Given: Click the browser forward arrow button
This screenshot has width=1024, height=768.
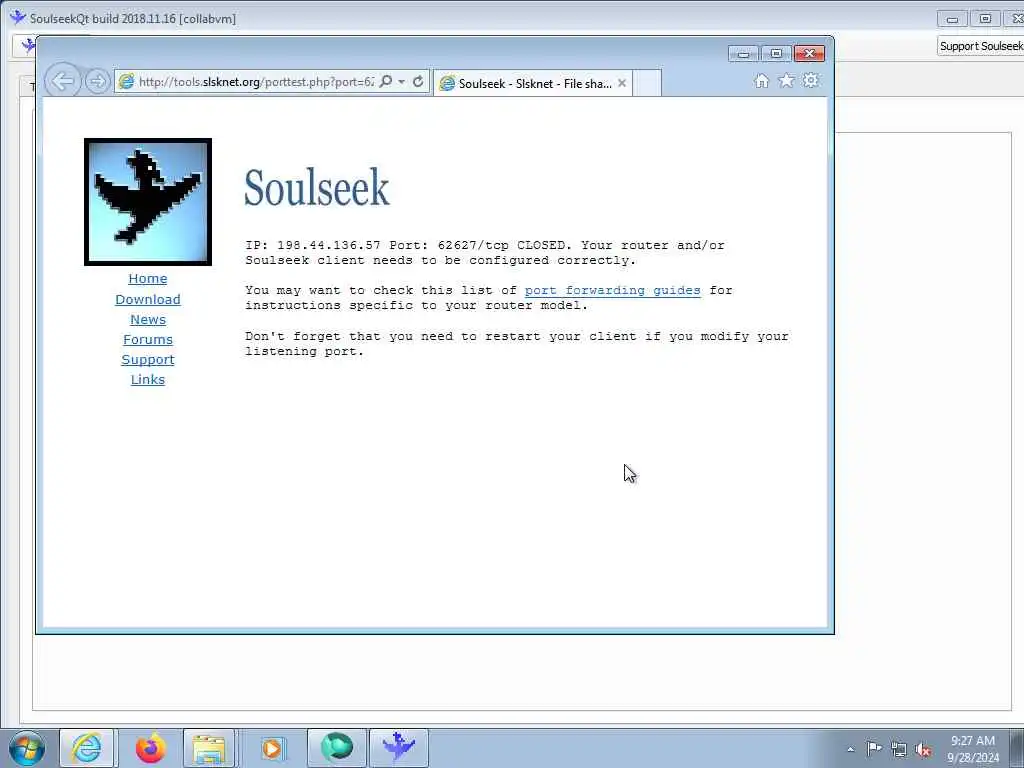Looking at the screenshot, I should coord(97,82).
